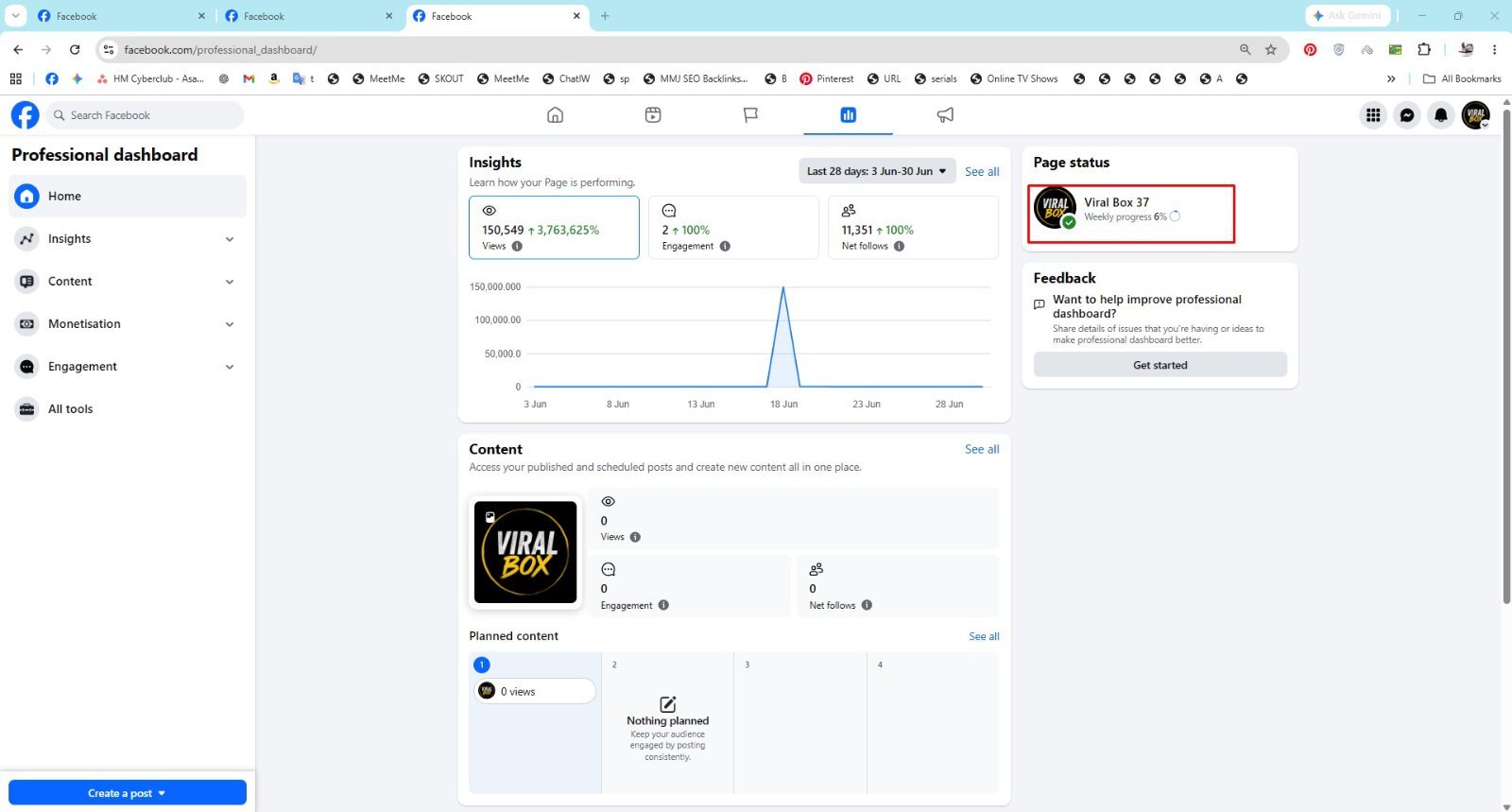The height and width of the screenshot is (812, 1512).
Task: Go back with the browser back arrow
Action: point(18,49)
